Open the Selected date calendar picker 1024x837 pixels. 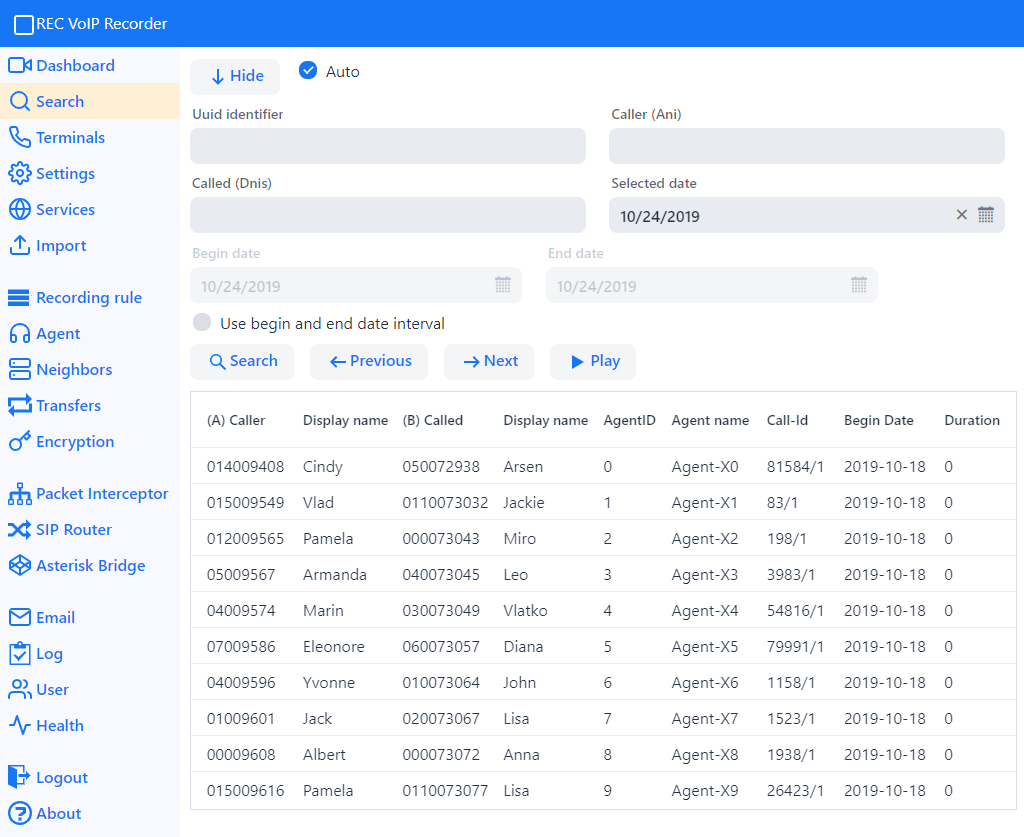pos(986,215)
